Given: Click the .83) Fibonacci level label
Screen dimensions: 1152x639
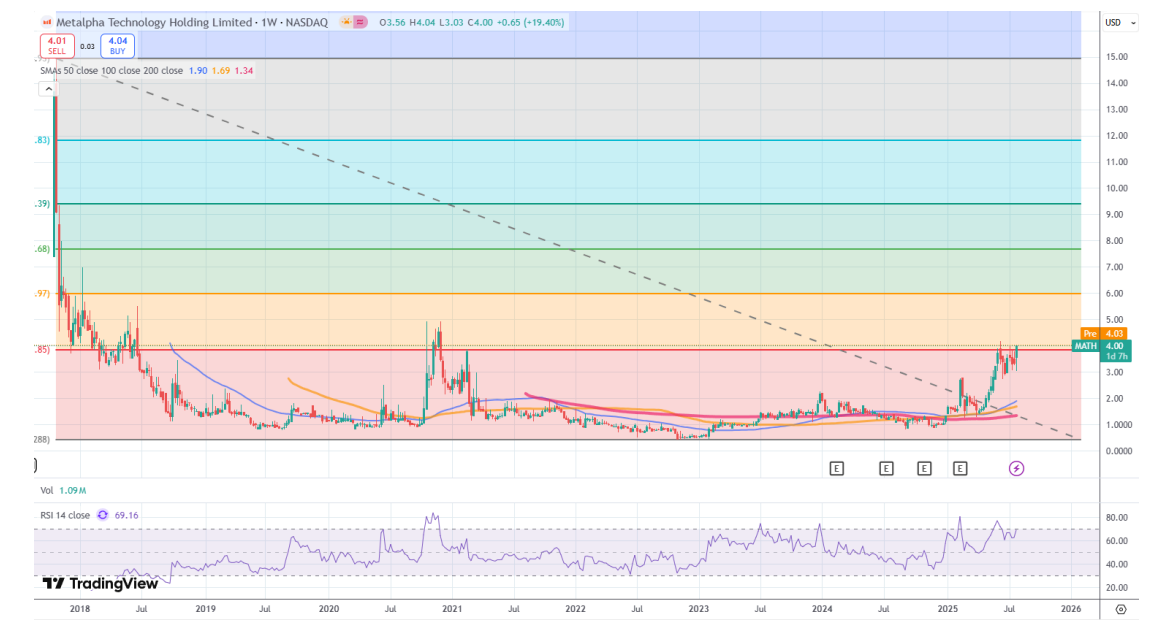Looking at the screenshot, I should pos(43,140).
